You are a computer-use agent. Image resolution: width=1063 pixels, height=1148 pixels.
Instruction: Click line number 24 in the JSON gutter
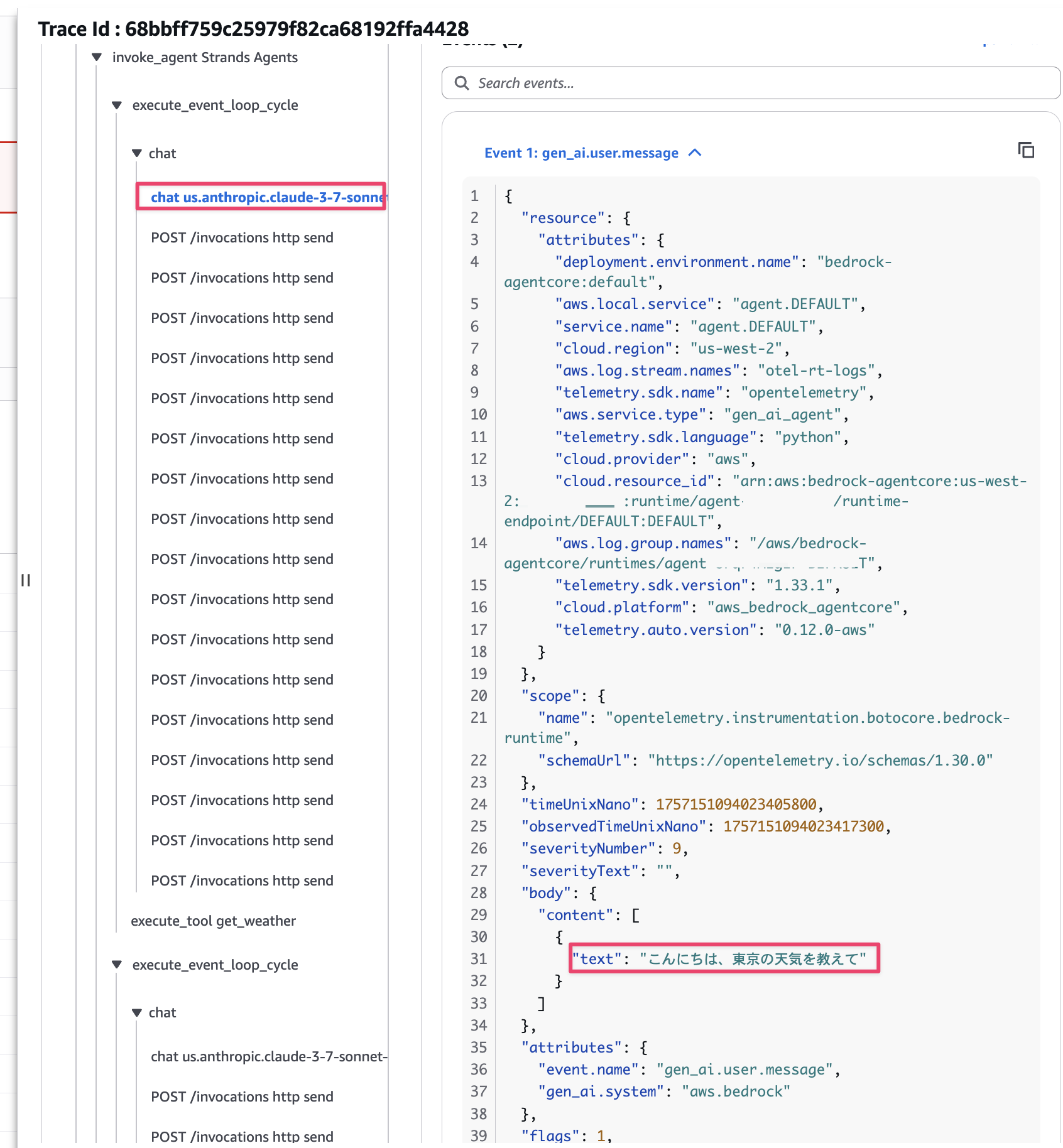(479, 804)
